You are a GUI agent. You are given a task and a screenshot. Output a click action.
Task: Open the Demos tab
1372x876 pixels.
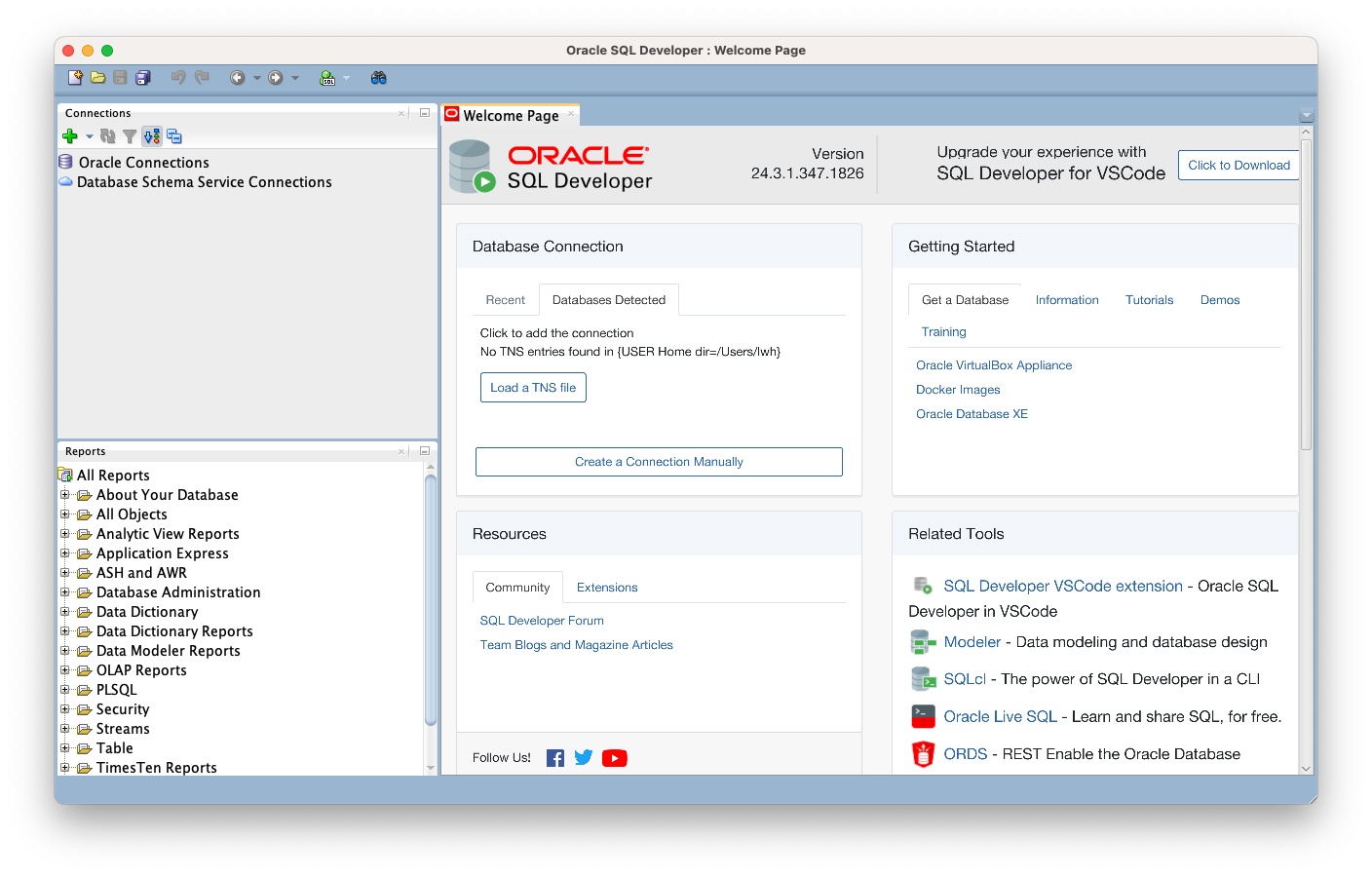point(1220,300)
